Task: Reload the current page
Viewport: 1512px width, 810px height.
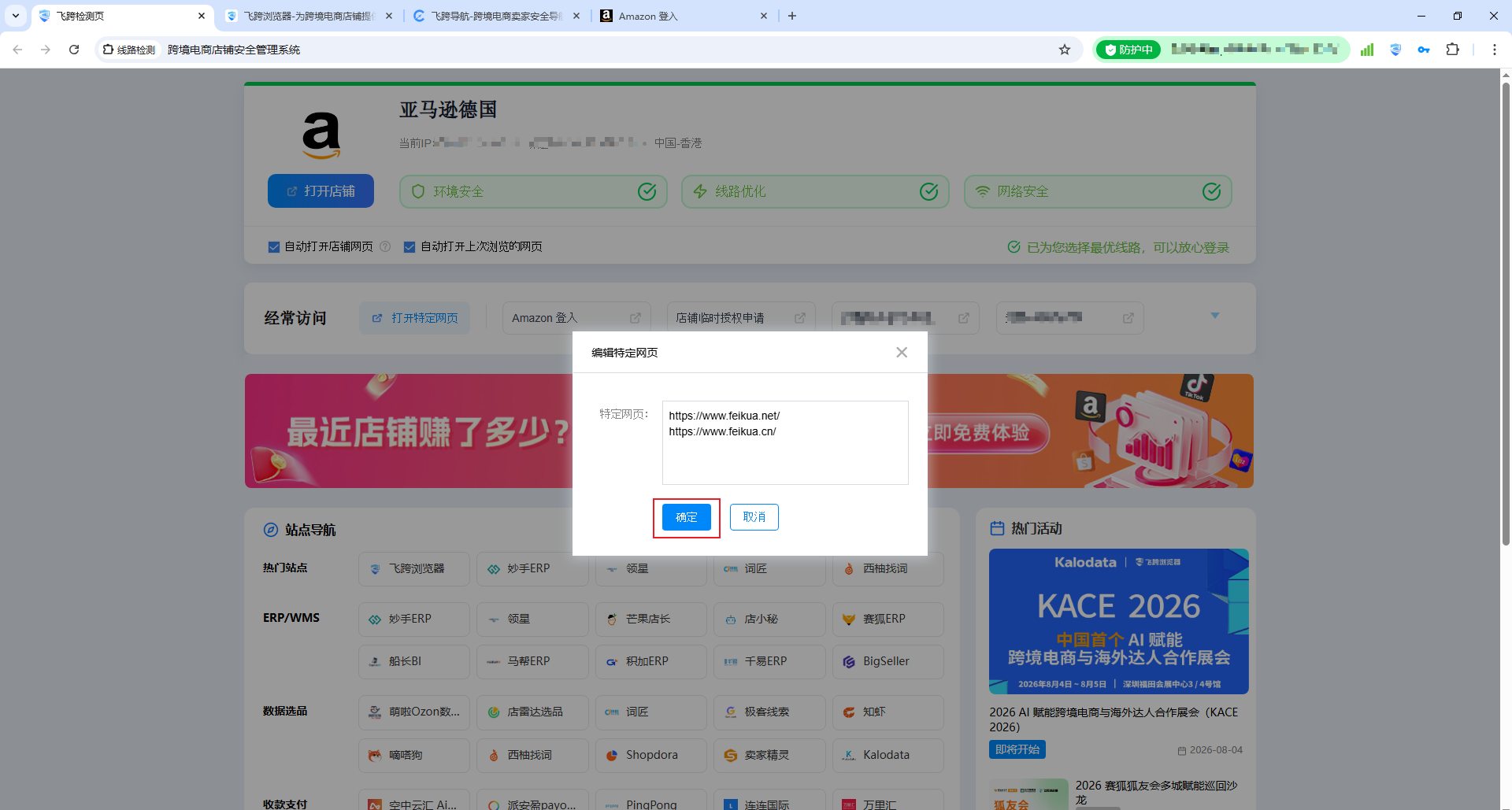Action: click(74, 50)
